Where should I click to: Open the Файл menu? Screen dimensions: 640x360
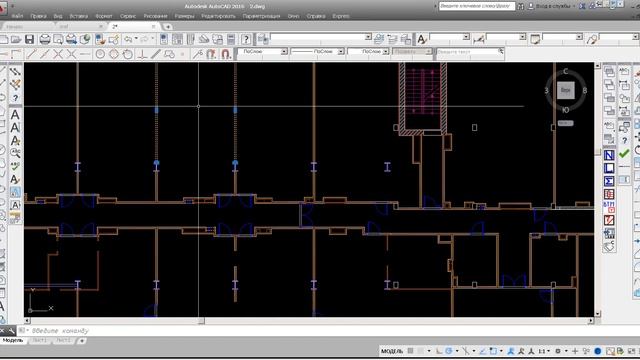pos(17,16)
